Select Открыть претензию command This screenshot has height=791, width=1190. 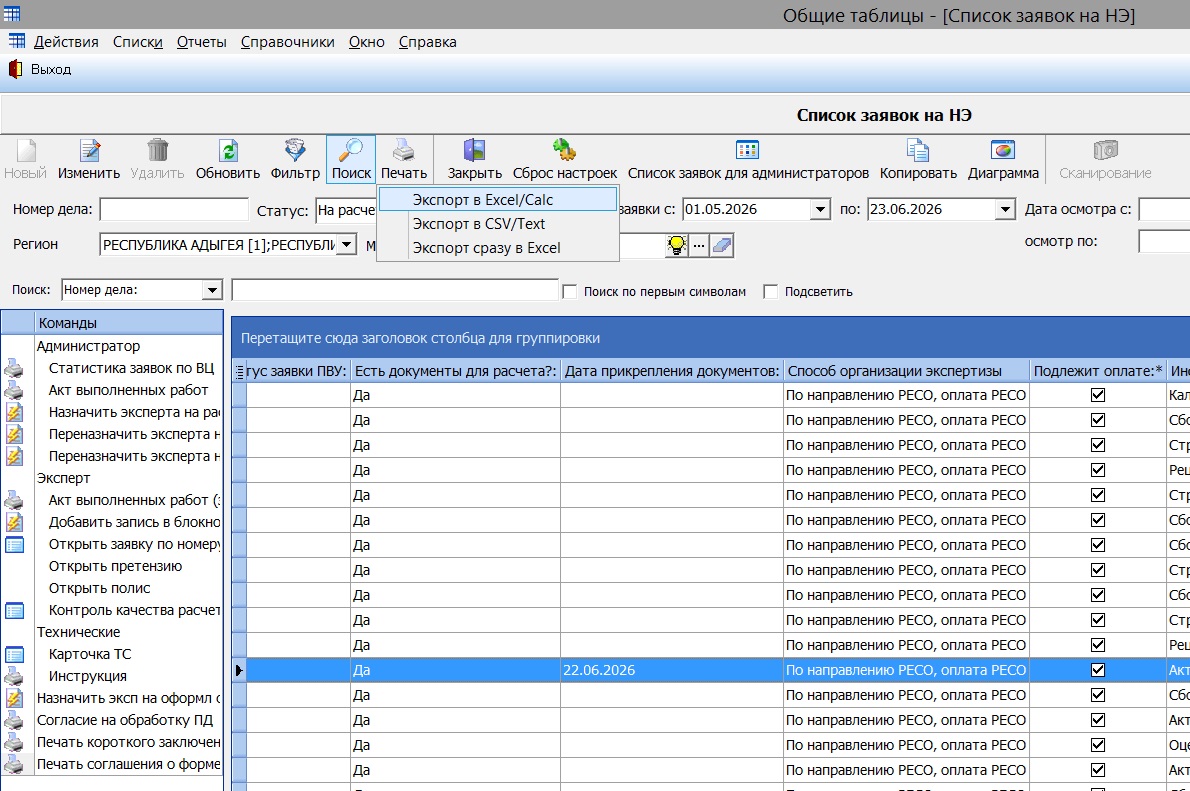coord(115,566)
